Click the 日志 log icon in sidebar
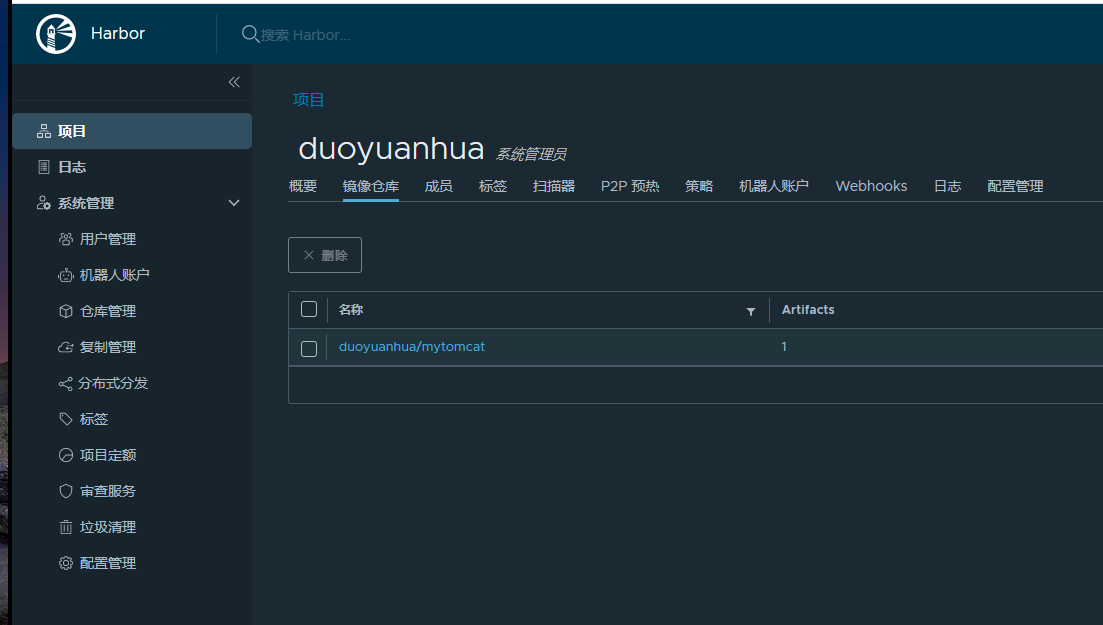 [44, 167]
